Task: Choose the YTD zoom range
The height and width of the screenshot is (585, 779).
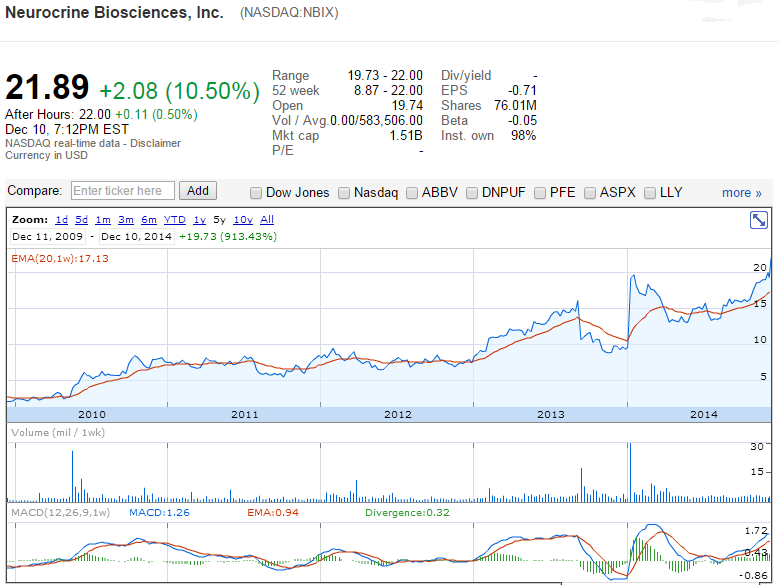Action: tap(175, 219)
